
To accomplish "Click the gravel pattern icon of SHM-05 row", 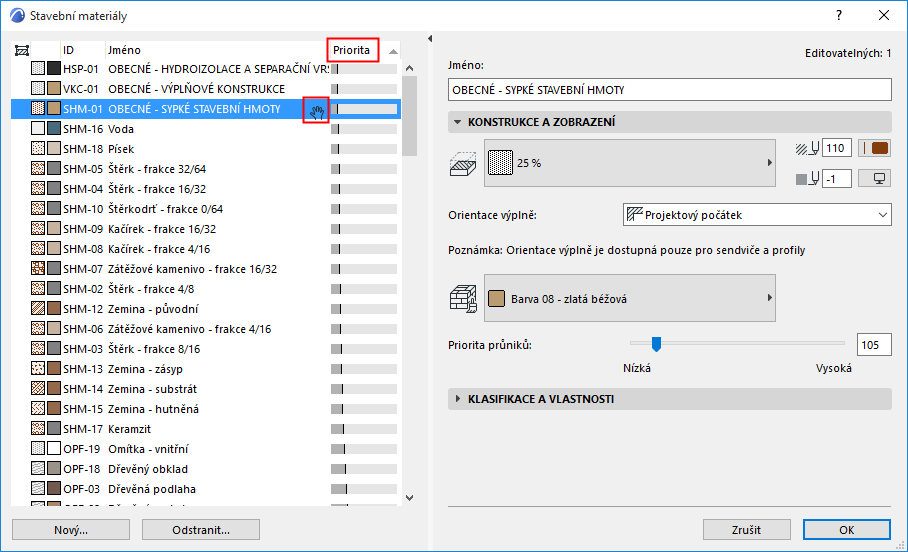I will coord(38,169).
